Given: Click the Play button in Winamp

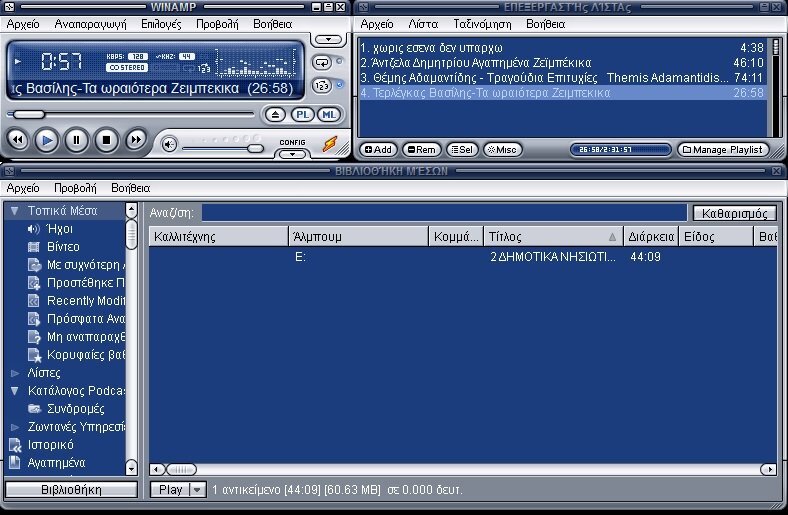Looking at the screenshot, I should tap(47, 140).
